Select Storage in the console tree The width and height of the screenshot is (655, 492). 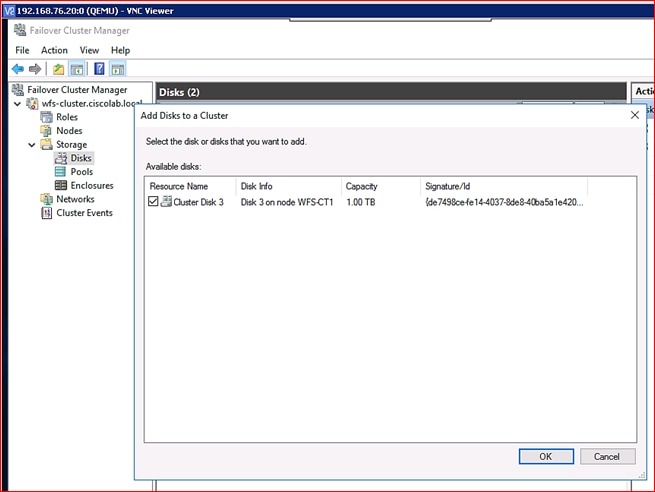click(72, 145)
